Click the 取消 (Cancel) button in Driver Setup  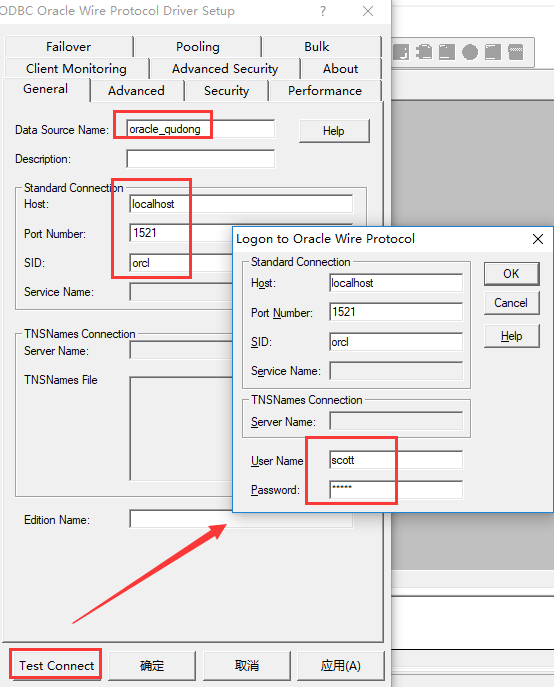(x=247, y=666)
